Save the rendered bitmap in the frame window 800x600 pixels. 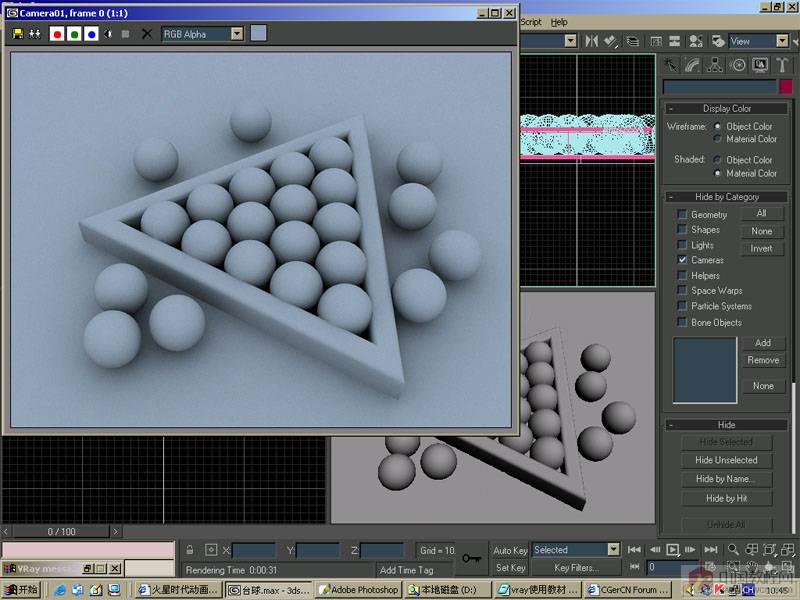(18, 34)
